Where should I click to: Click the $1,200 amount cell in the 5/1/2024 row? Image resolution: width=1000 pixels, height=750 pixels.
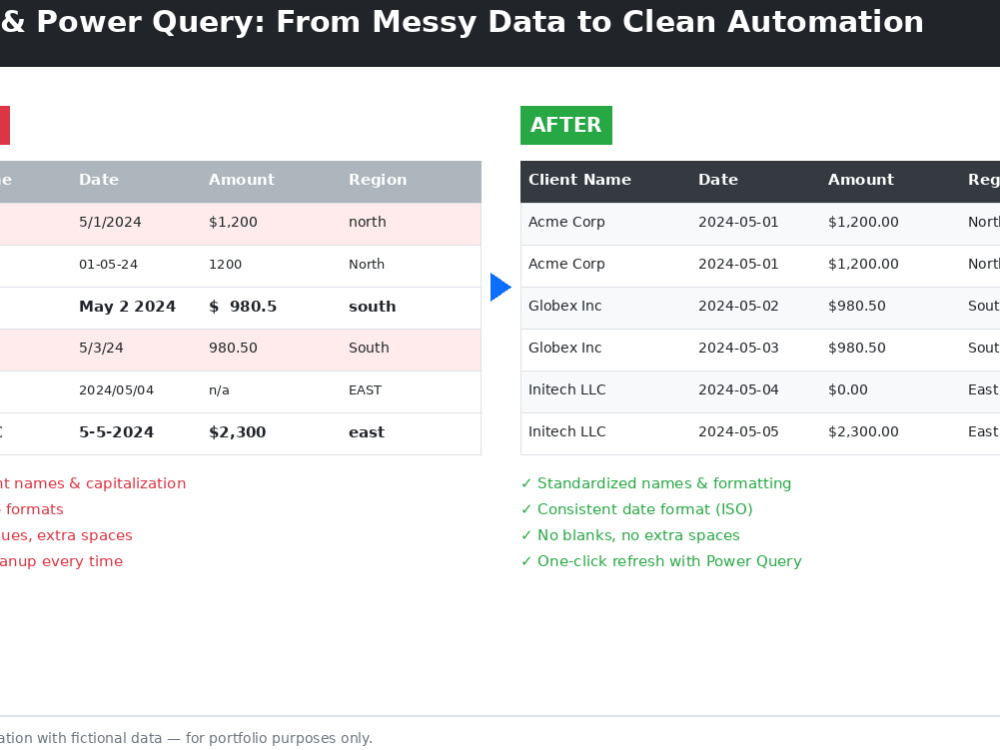pos(233,222)
